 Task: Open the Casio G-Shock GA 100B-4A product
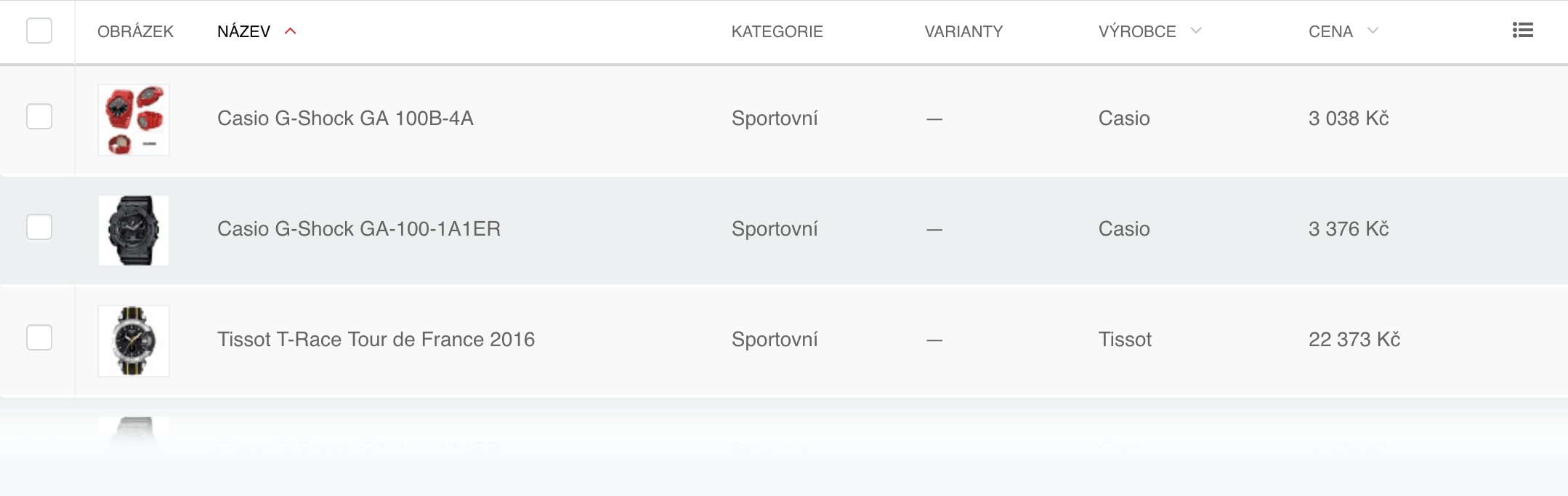pyautogui.click(x=345, y=118)
